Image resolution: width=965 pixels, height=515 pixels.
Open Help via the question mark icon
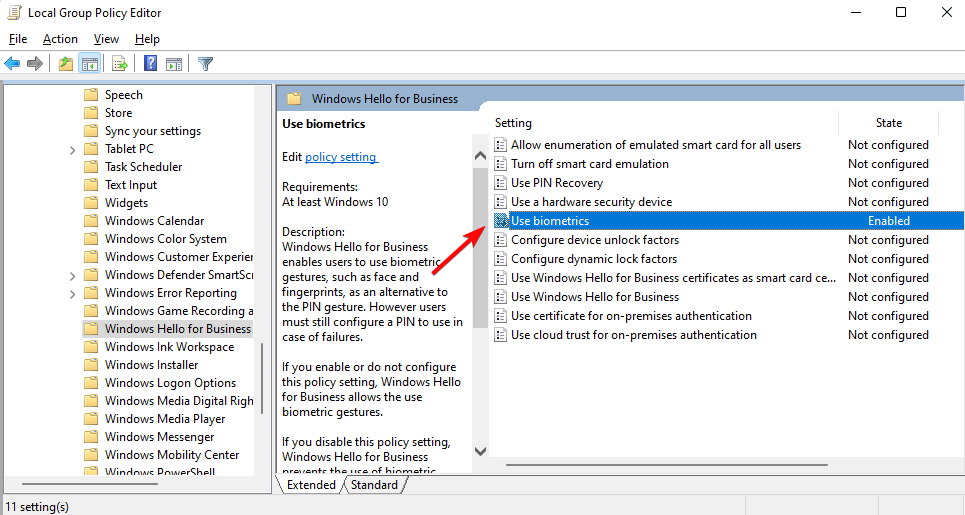[150, 63]
